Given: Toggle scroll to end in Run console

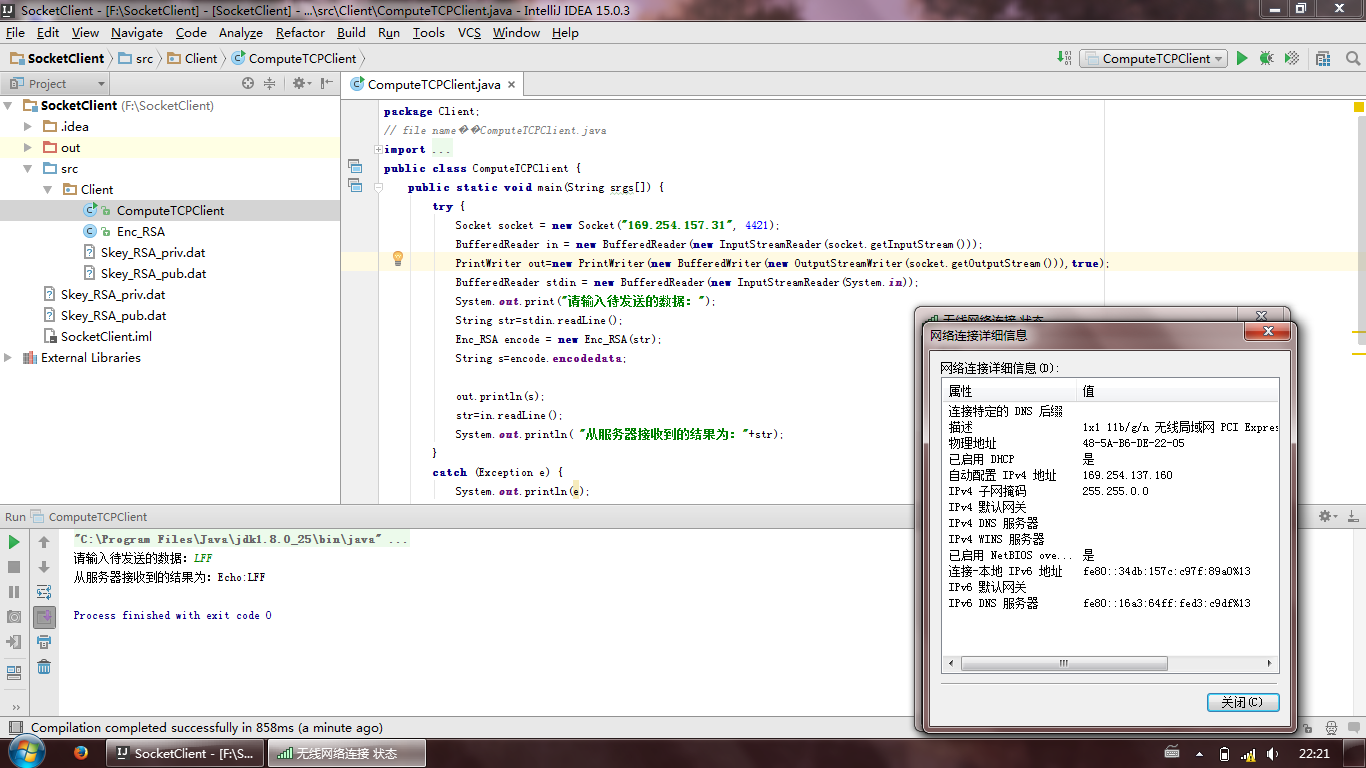Looking at the screenshot, I should pos(44,617).
